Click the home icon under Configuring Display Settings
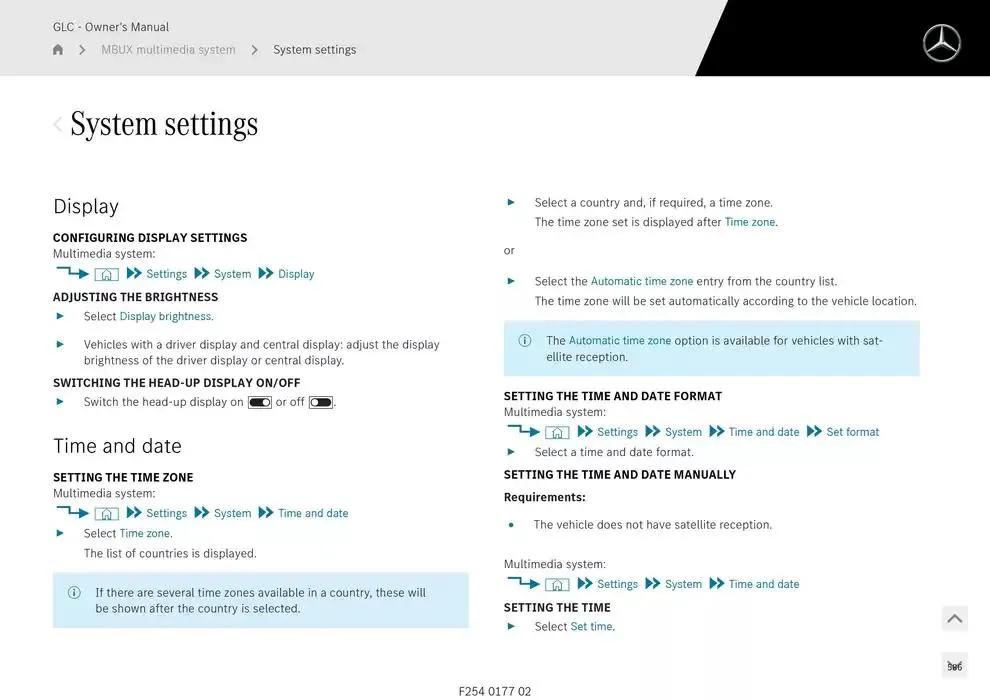990x700 pixels. tap(106, 274)
